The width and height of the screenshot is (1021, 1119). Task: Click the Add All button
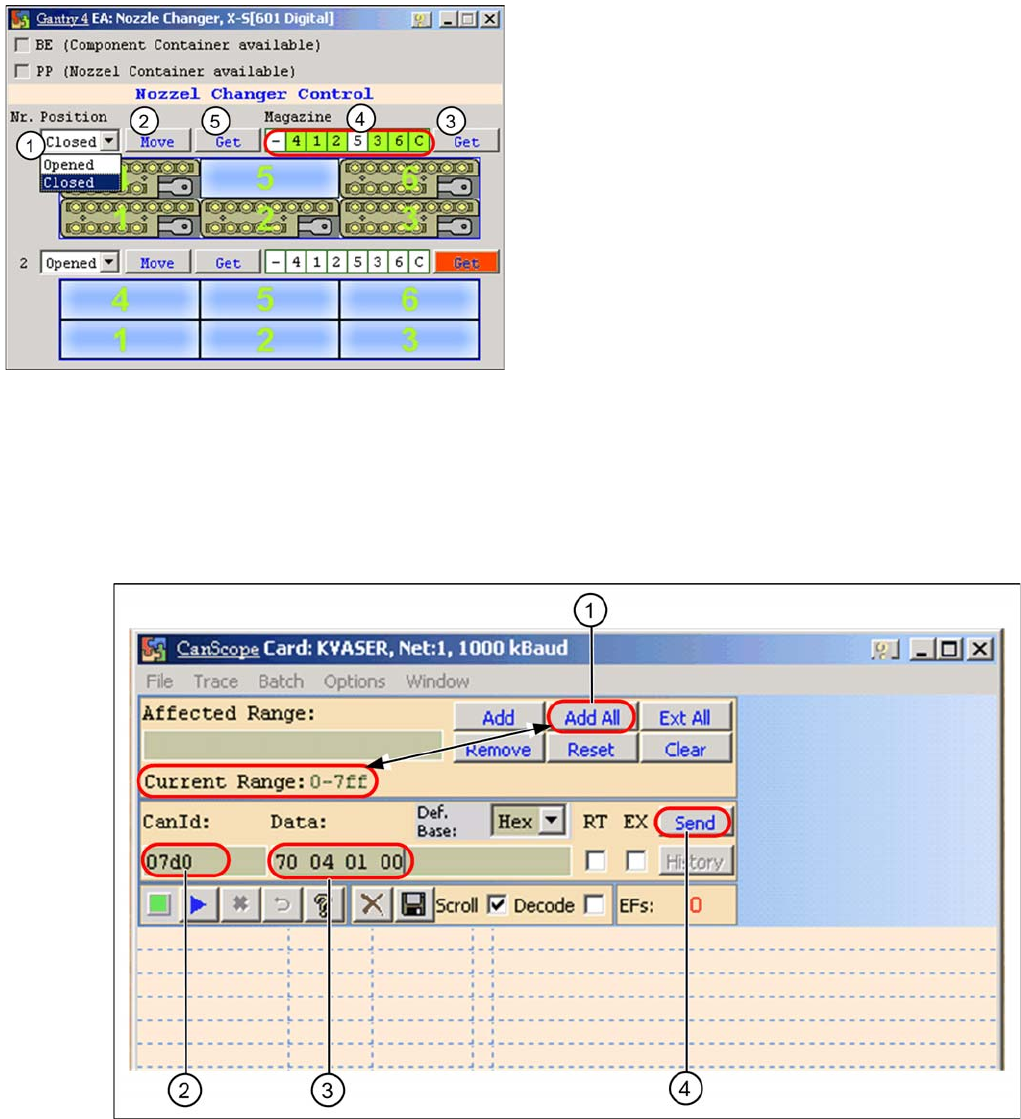591,717
